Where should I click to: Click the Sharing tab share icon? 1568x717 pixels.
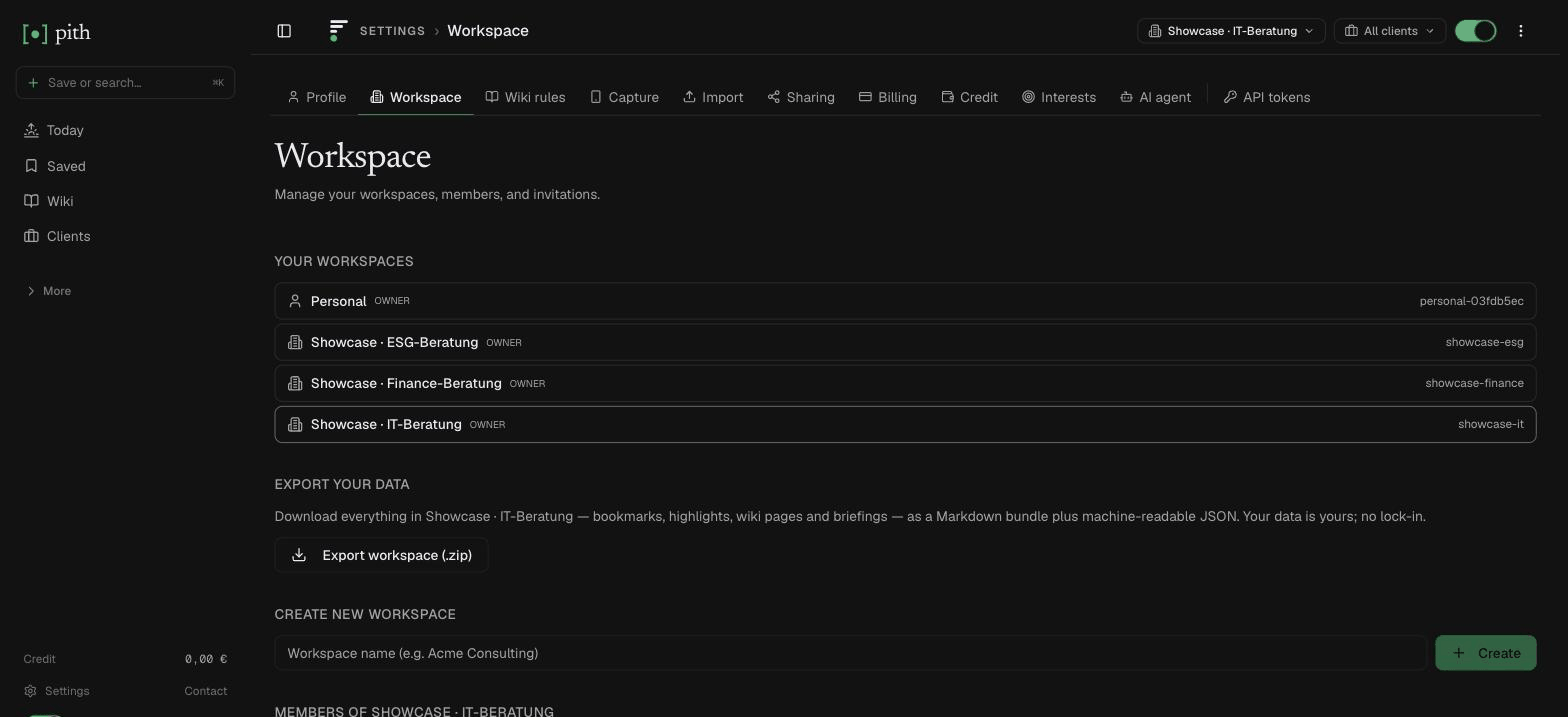774,97
